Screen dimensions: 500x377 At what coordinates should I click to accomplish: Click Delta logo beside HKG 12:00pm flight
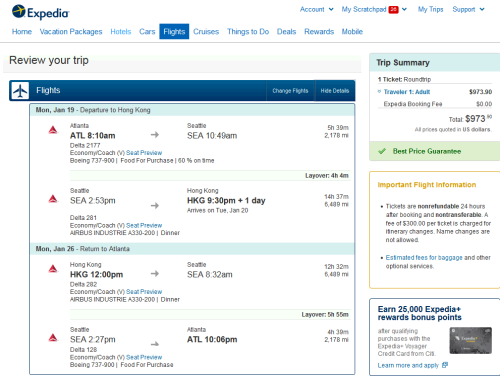click(53, 268)
